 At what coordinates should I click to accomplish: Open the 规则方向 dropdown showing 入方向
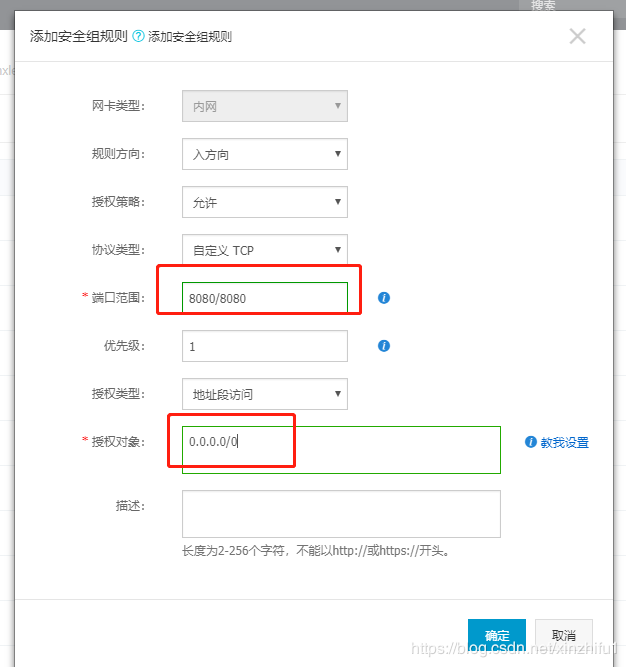265,154
